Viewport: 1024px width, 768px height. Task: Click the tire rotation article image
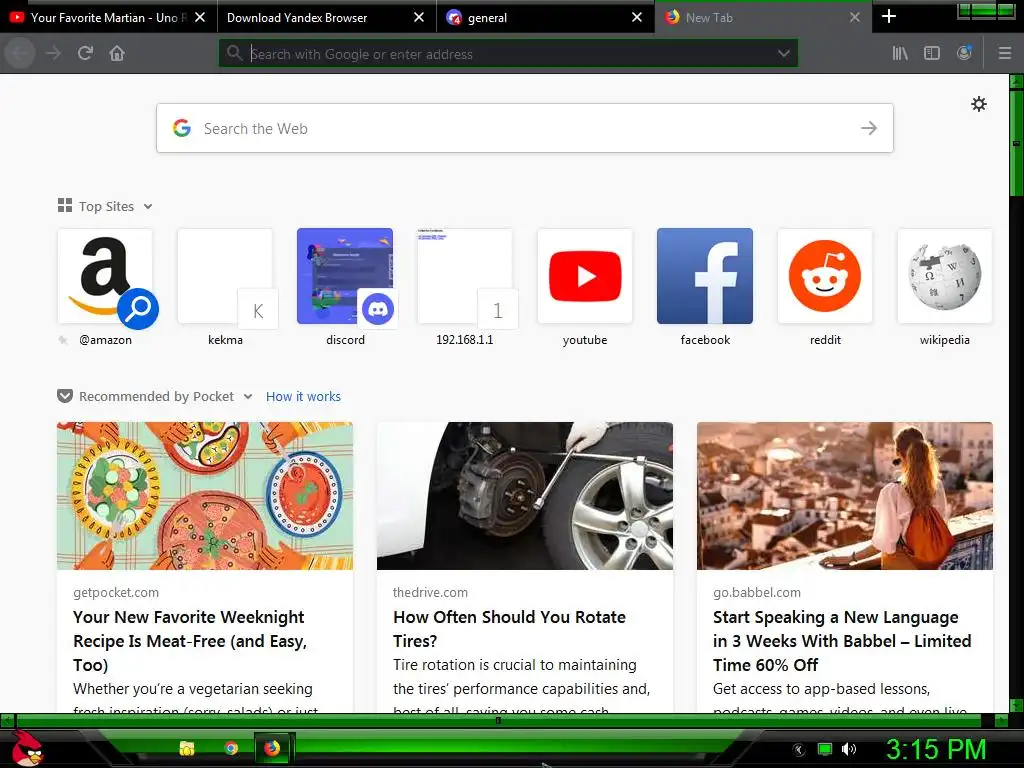525,496
